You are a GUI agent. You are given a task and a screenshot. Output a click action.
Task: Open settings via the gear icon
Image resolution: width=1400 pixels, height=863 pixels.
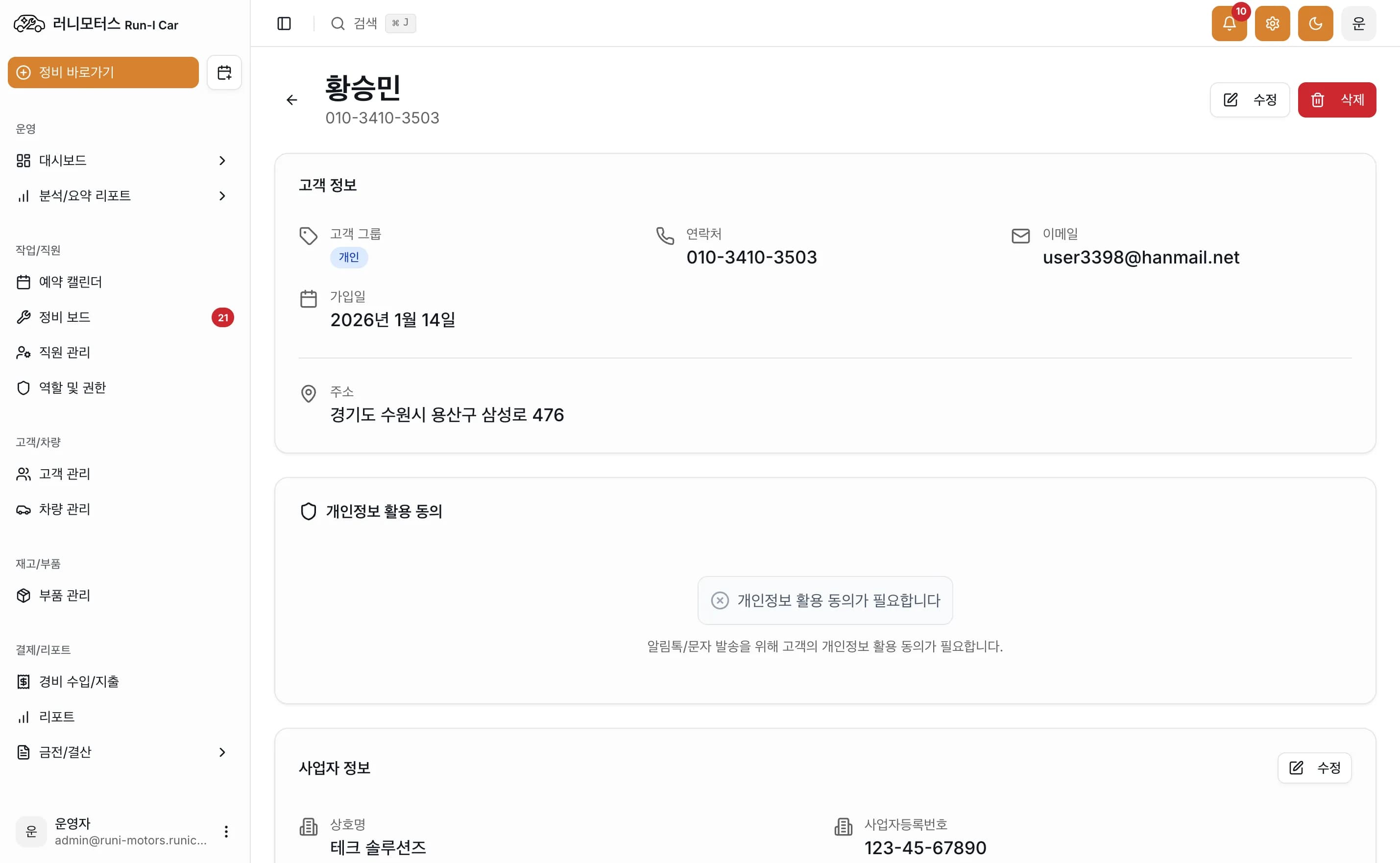[x=1272, y=24]
